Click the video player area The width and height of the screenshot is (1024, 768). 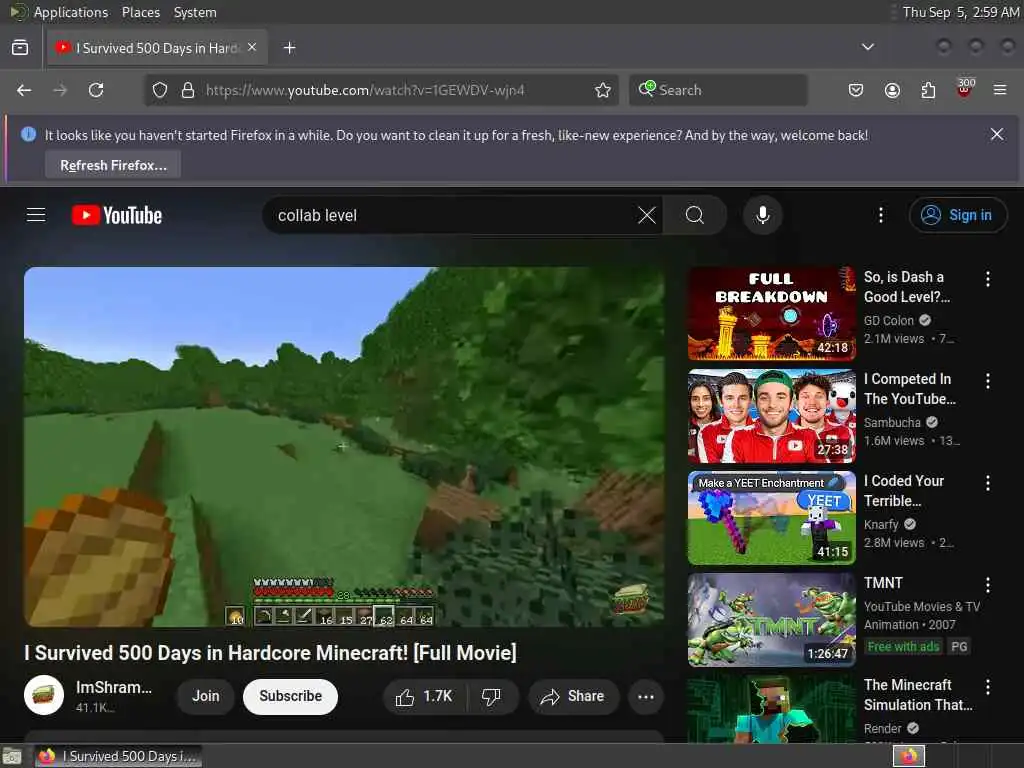pyautogui.click(x=344, y=447)
